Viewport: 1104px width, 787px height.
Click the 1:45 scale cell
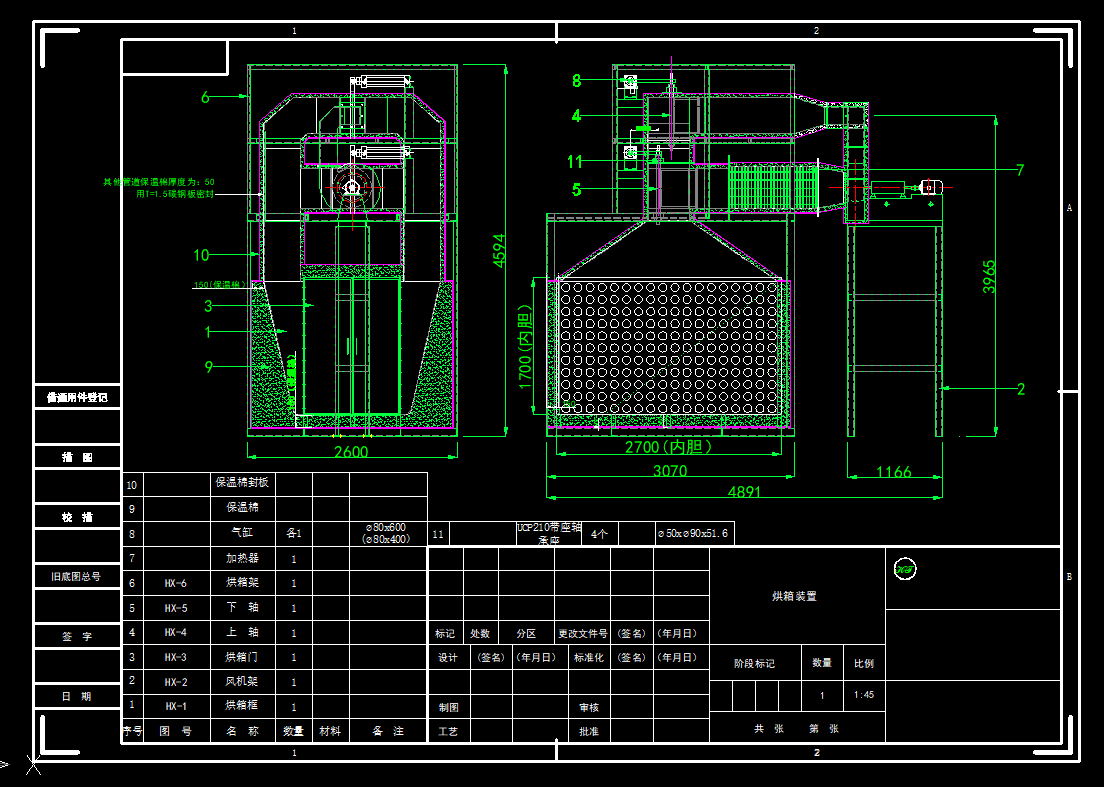point(863,695)
